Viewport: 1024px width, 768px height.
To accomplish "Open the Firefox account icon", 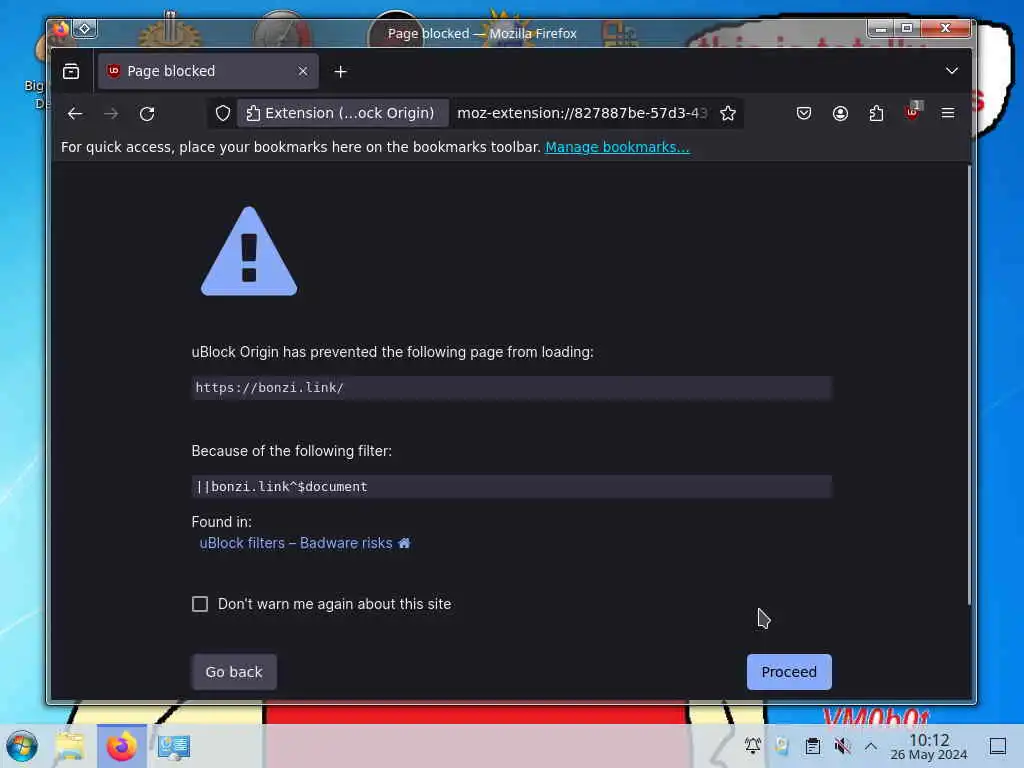I will click(840, 114).
